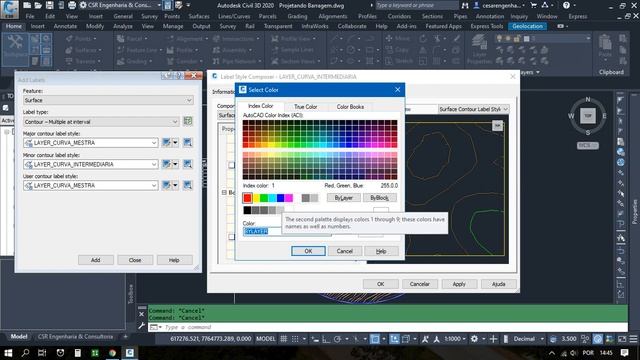Click the Color text field showing BYLAYER
This screenshot has width=640, height=360.
click(287, 231)
